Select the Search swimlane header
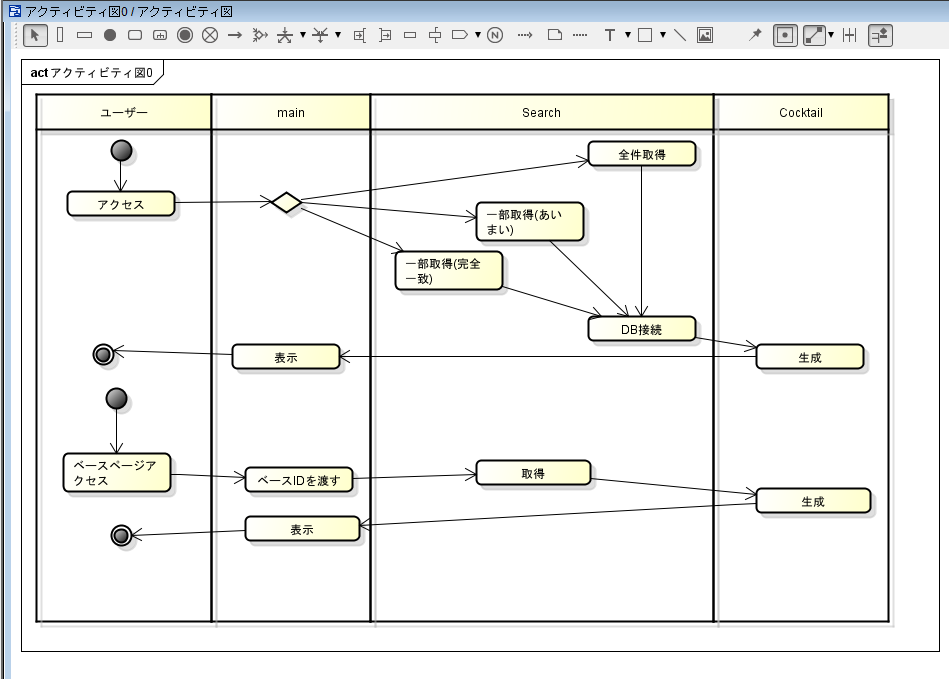949x679 pixels. pos(541,113)
